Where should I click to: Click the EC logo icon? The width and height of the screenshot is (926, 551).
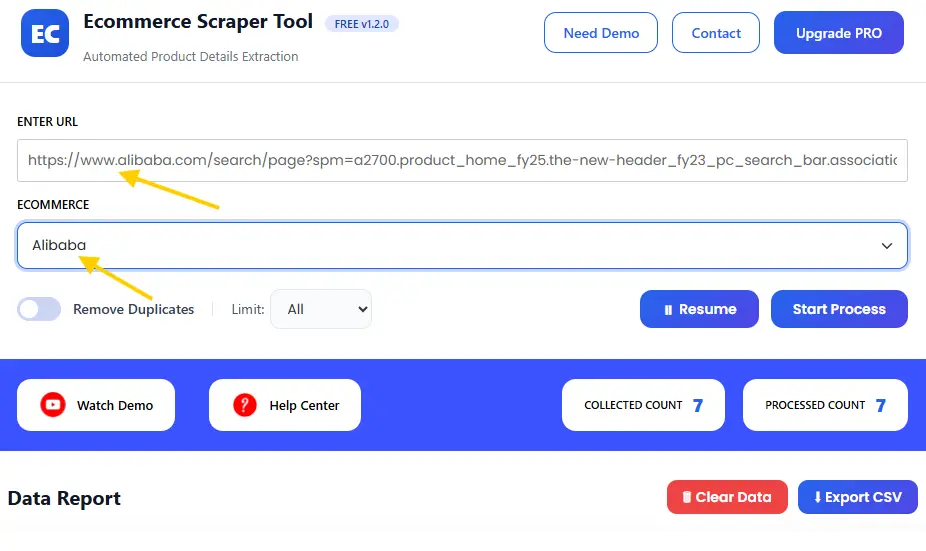coord(45,33)
